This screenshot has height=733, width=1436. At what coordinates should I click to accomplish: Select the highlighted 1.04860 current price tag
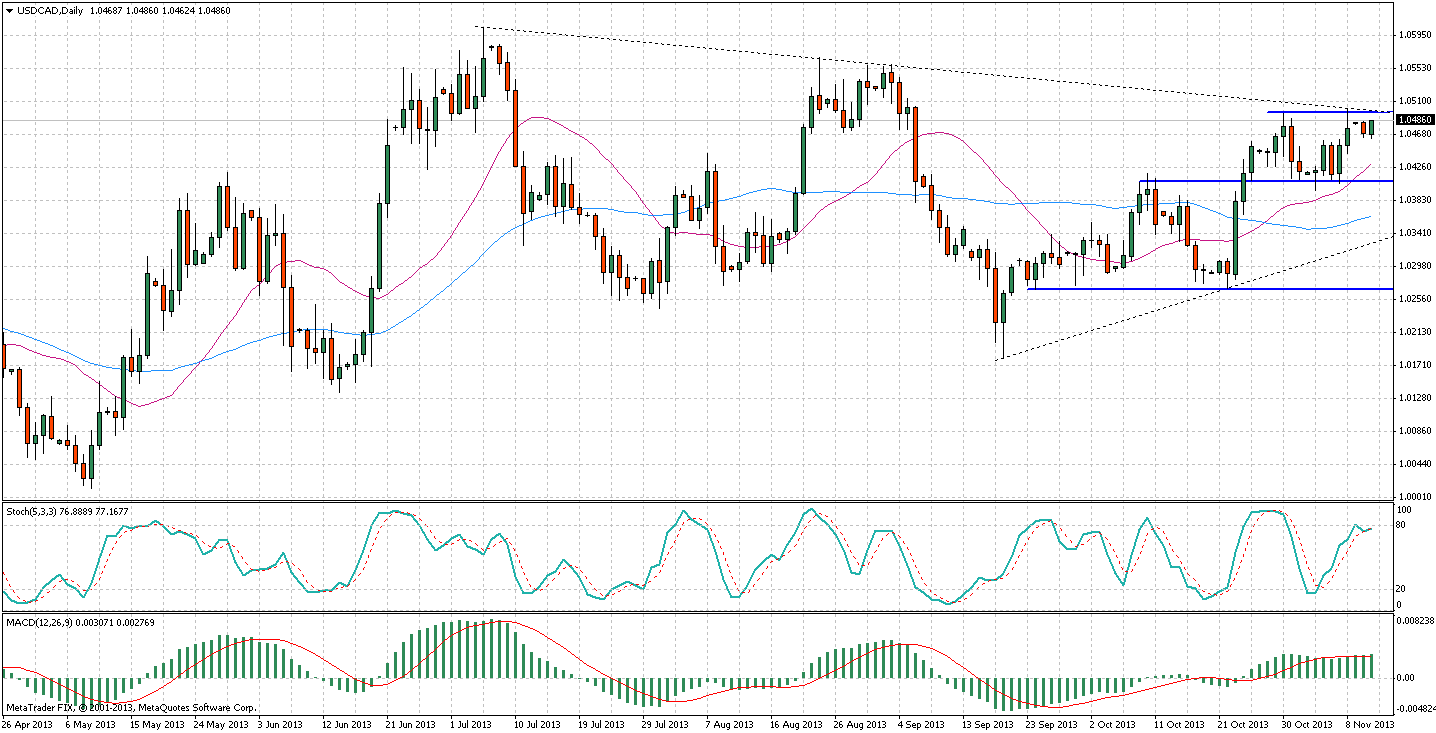tap(1414, 119)
